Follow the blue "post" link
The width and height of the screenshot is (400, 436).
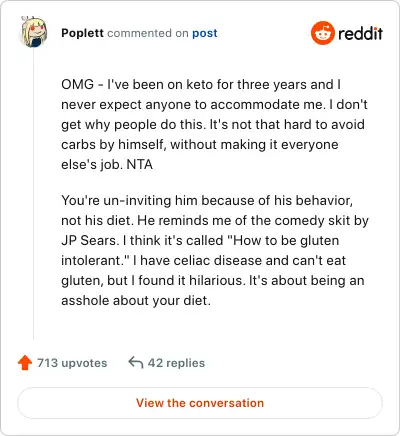205,33
